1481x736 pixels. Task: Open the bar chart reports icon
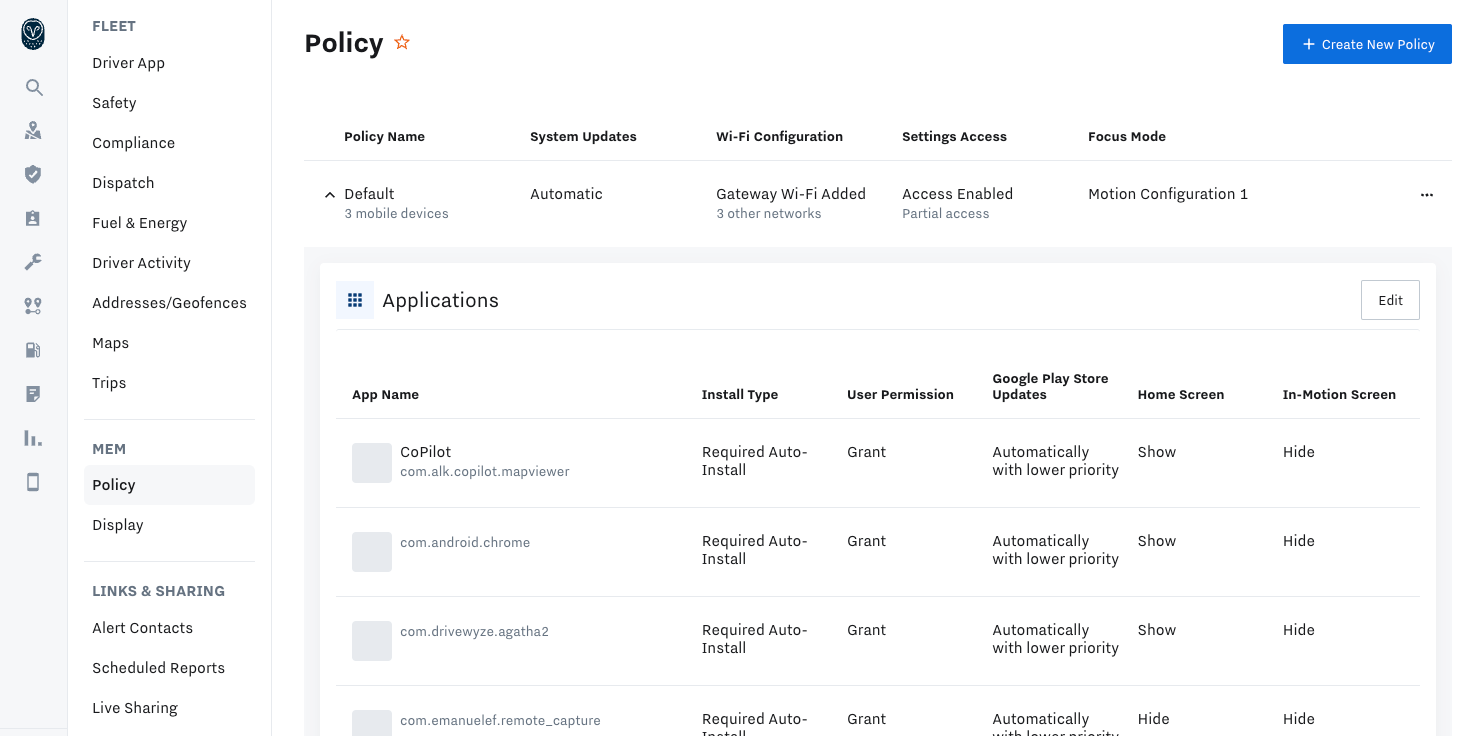[x=33, y=438]
